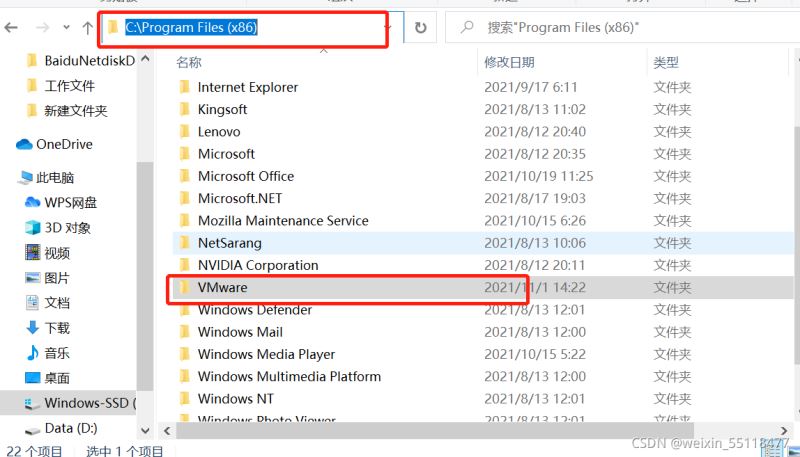The height and width of the screenshot is (457, 800).
Task: Select the VMware folder icon
Action: point(185,288)
